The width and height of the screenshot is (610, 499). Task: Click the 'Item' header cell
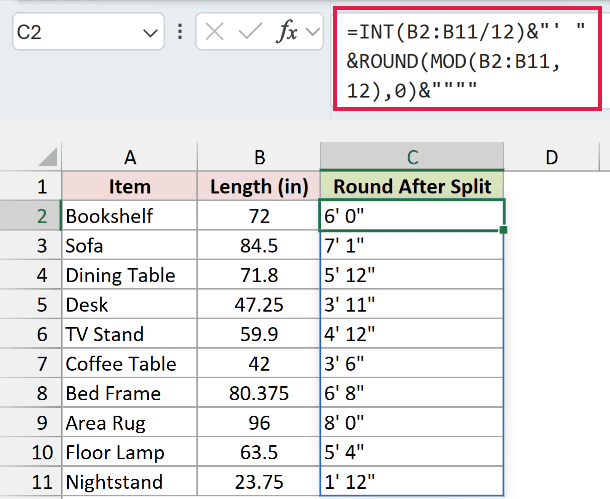[x=130, y=186]
